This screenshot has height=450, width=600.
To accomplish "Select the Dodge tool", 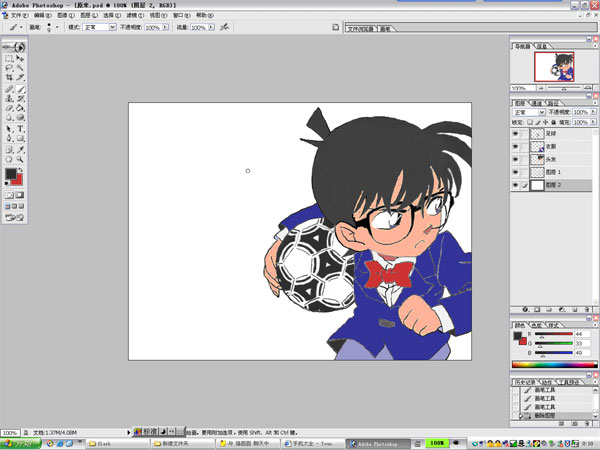I will tap(20, 117).
